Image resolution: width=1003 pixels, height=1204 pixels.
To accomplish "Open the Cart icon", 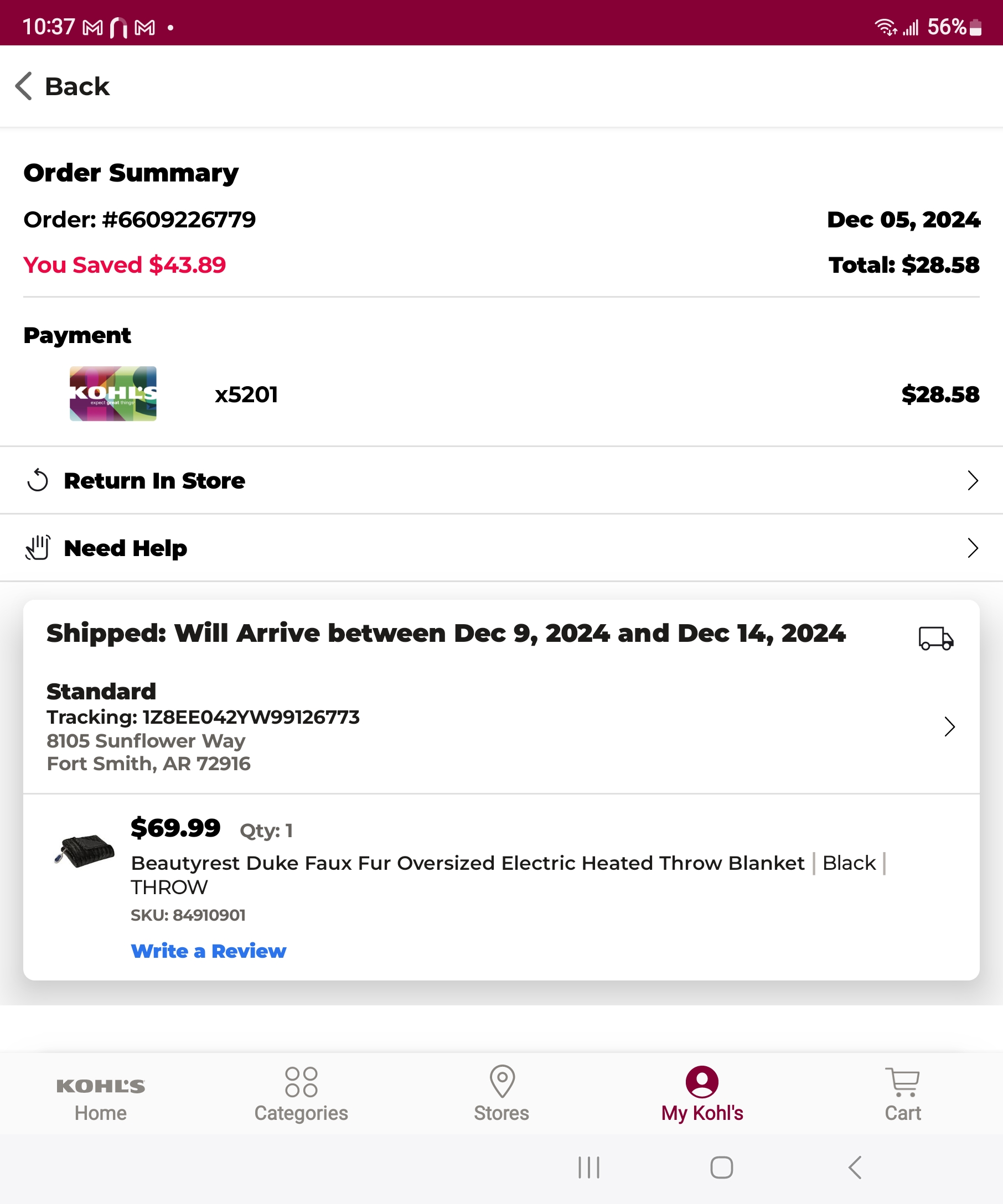I will (902, 1082).
